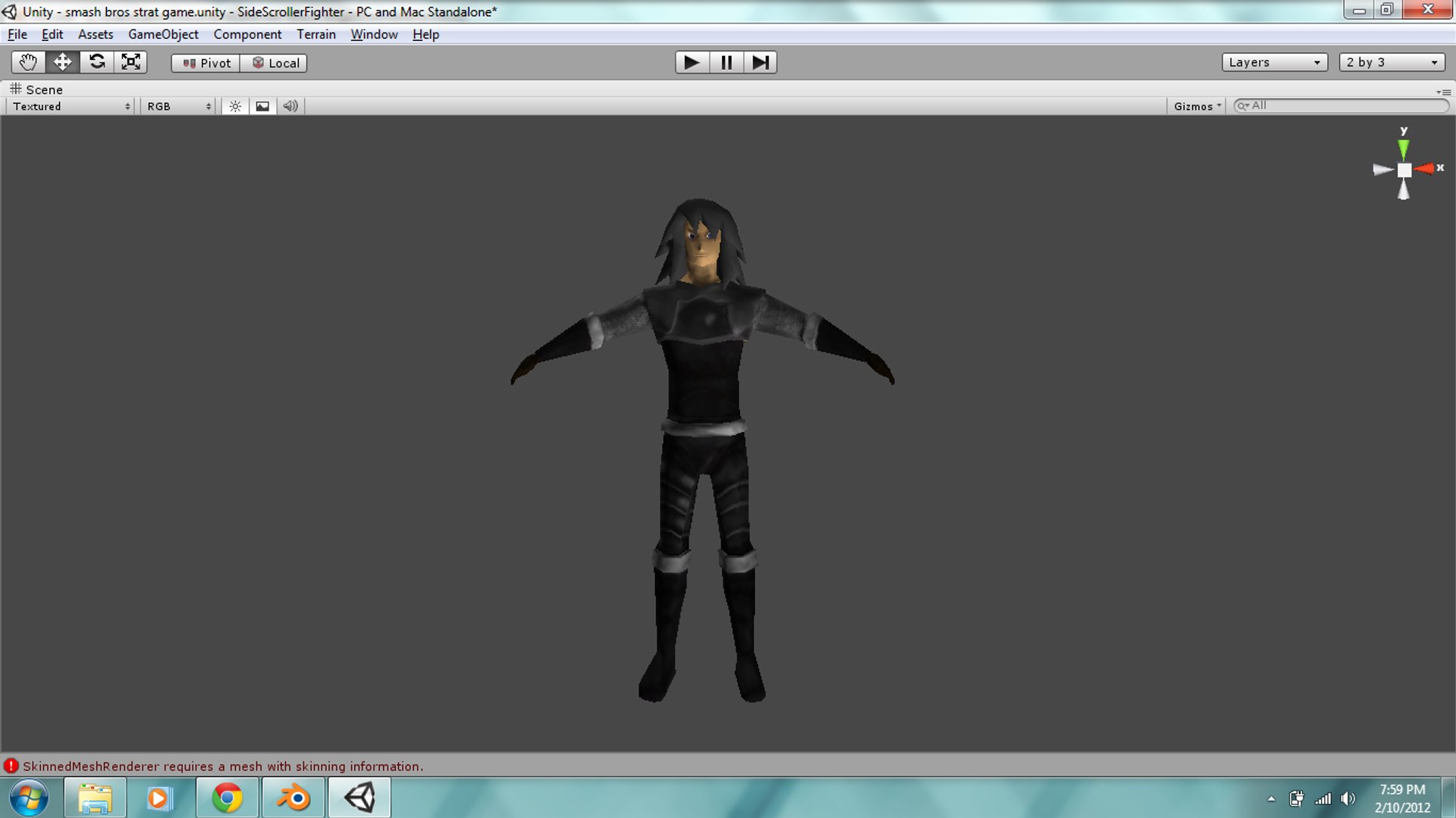Toggle Scene lighting
This screenshot has width=1456, height=818.
pos(235,106)
